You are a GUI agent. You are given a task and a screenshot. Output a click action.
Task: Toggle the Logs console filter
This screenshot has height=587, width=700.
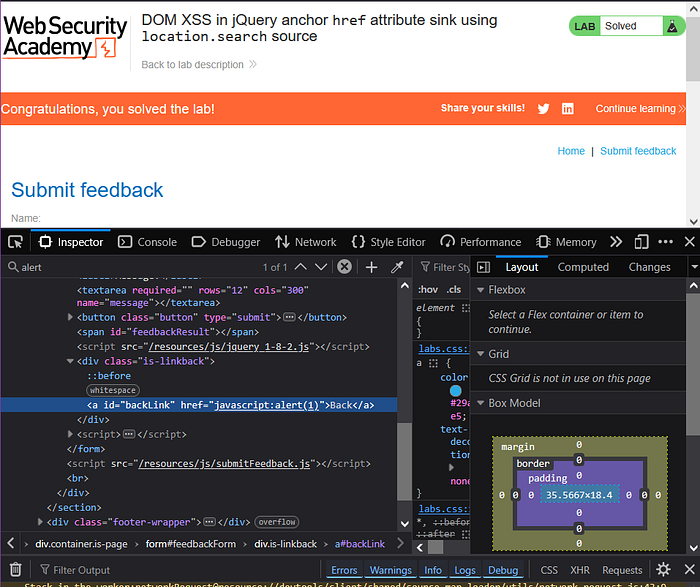tap(465, 570)
